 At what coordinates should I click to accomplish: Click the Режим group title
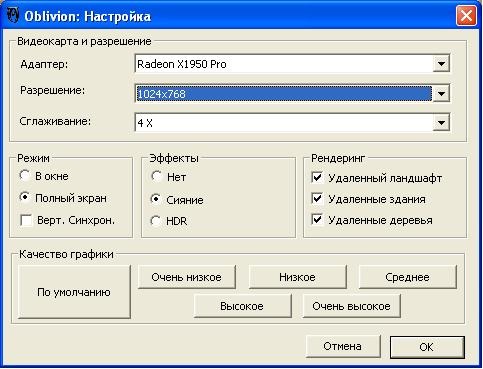click(x=33, y=158)
